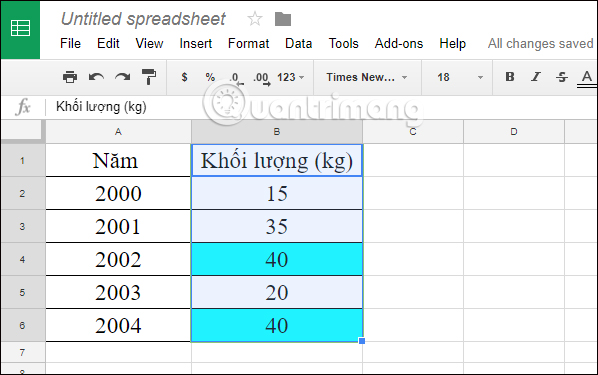Select row 6 header

23,325
